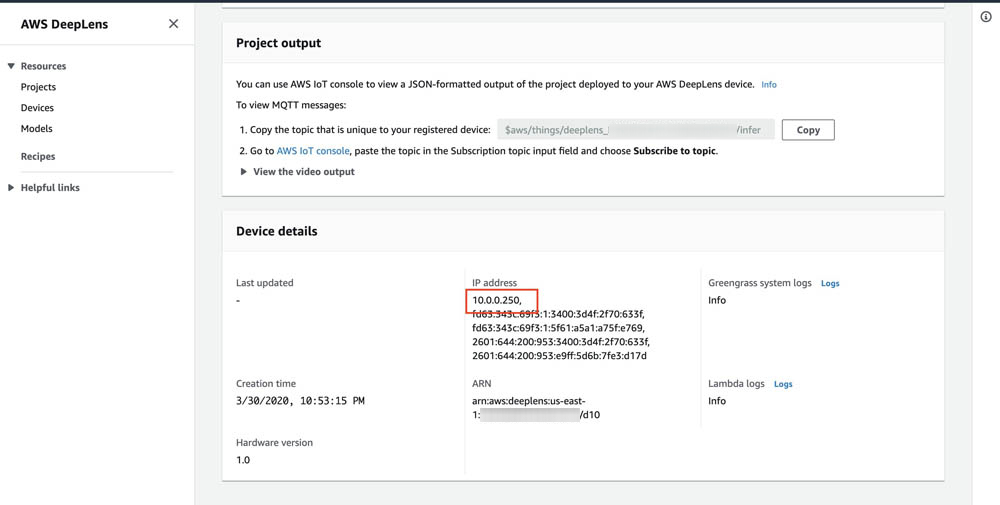Click the Last updated label
1000x505 pixels.
265,283
